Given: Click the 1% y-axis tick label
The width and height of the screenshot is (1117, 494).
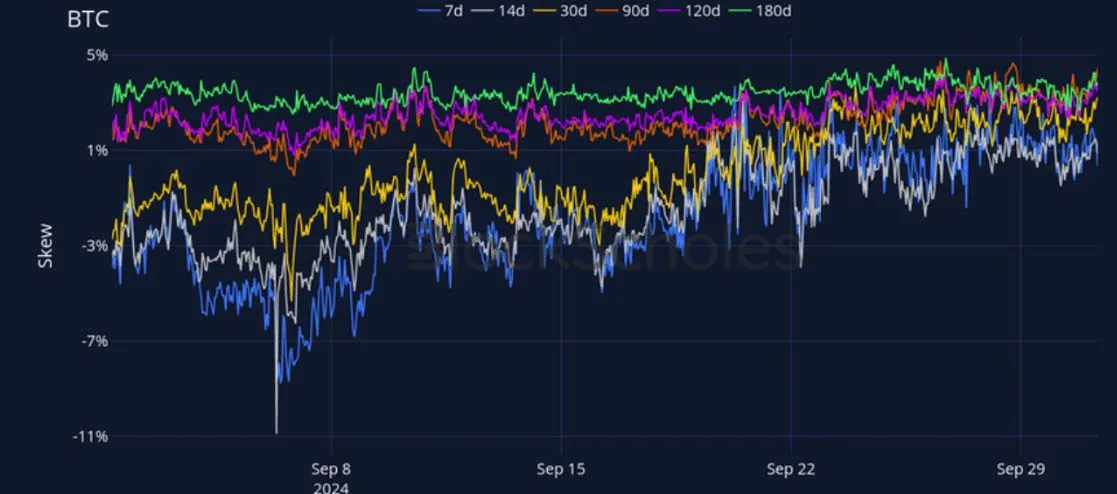Looking at the screenshot, I should point(98,150).
